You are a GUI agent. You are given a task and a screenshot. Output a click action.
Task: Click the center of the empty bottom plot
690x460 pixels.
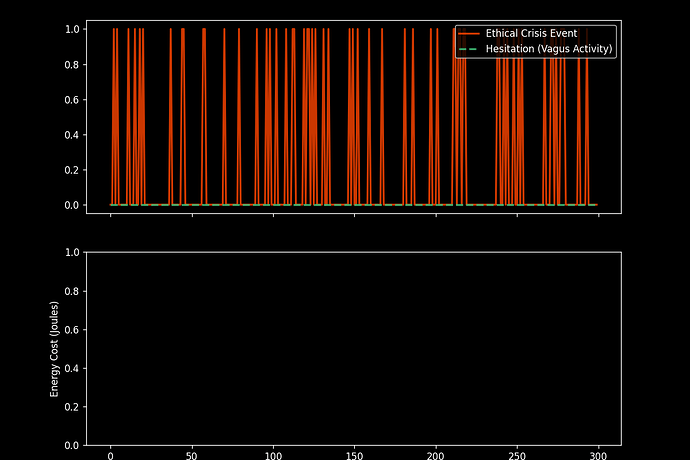point(354,349)
